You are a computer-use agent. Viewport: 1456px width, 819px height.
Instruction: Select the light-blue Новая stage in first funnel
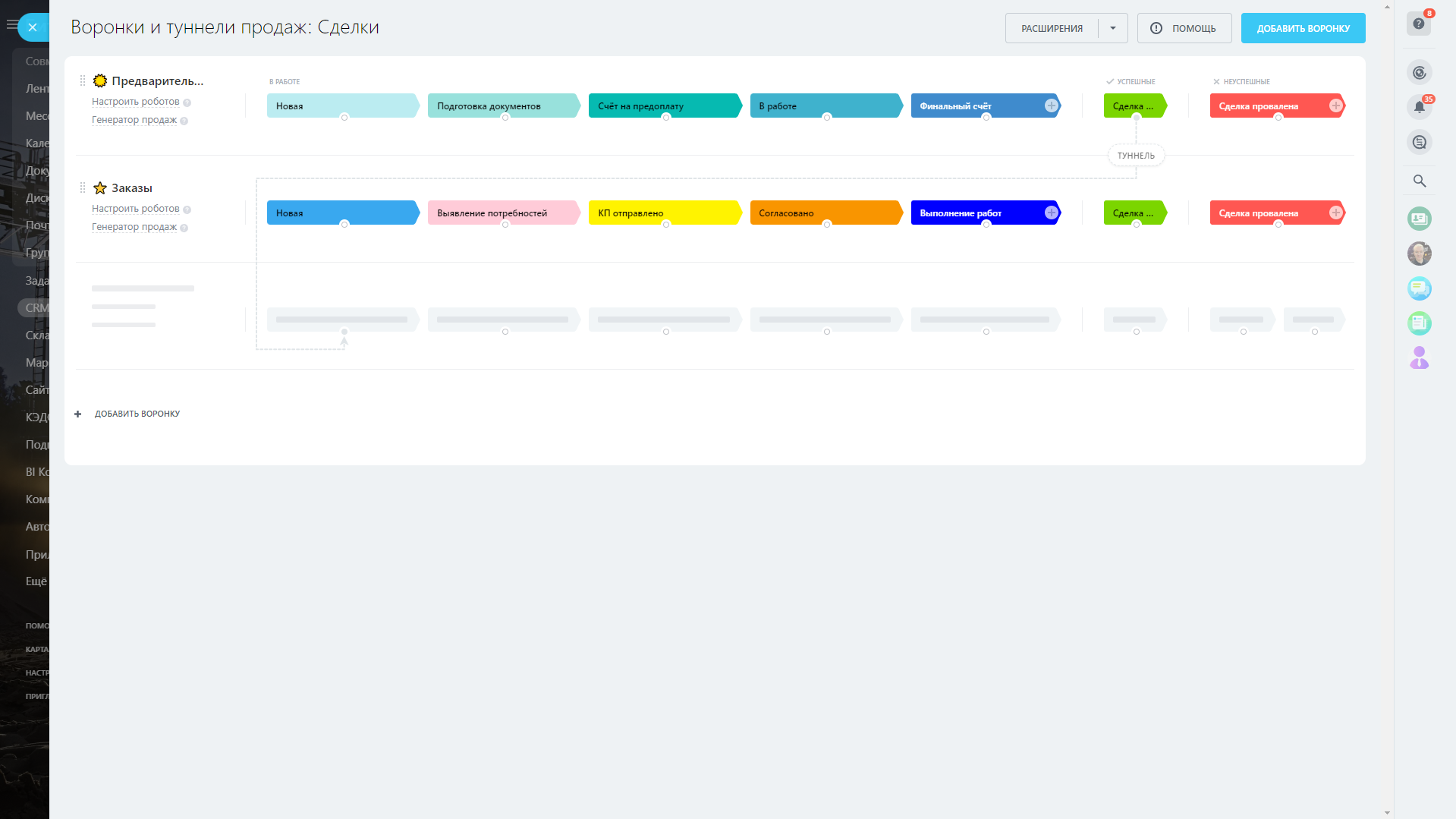pyautogui.click(x=343, y=106)
